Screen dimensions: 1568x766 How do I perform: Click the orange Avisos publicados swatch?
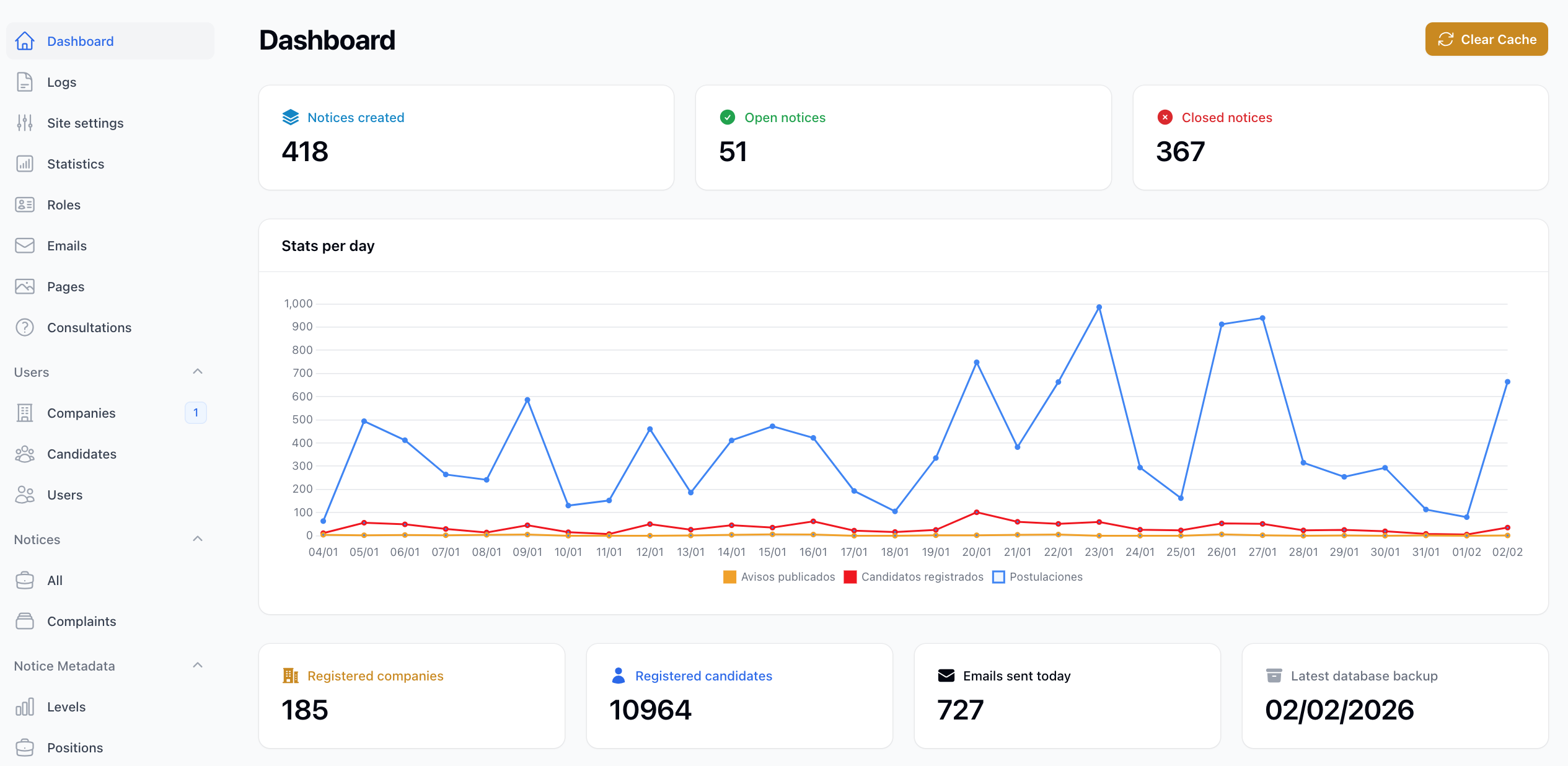pyautogui.click(x=729, y=577)
